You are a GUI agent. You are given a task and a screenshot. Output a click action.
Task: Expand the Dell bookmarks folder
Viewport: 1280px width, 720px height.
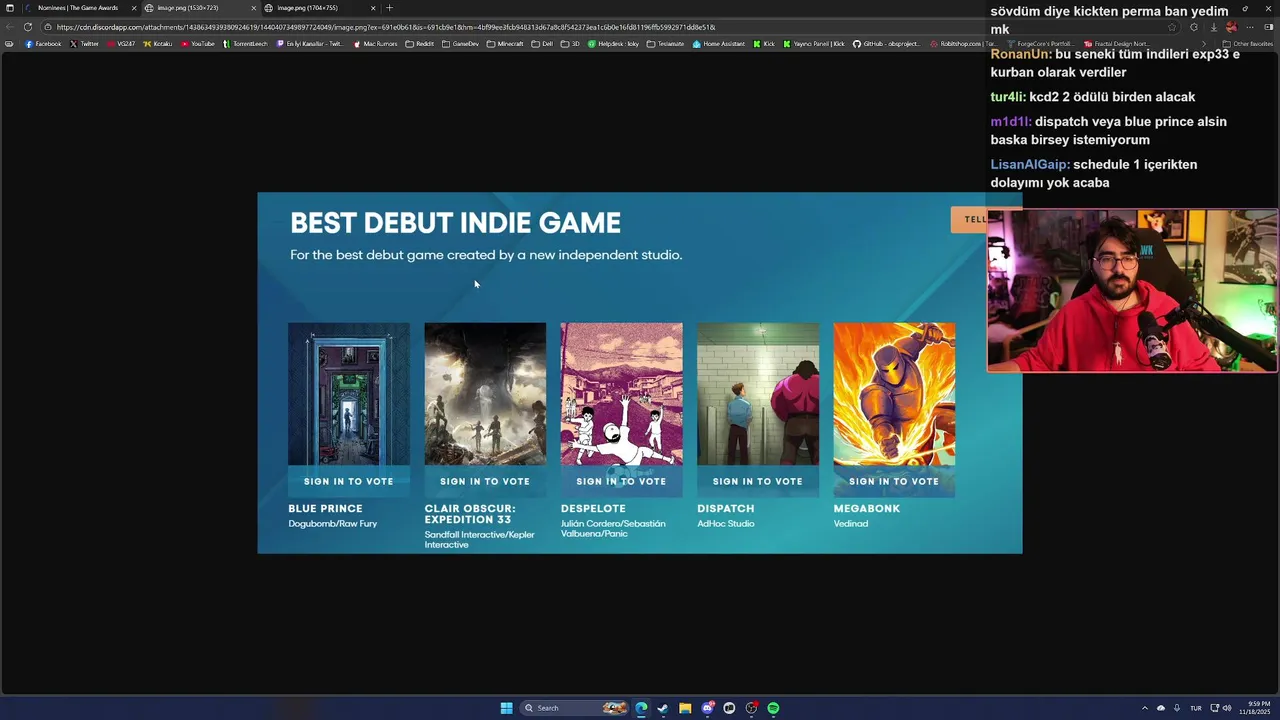[542, 44]
